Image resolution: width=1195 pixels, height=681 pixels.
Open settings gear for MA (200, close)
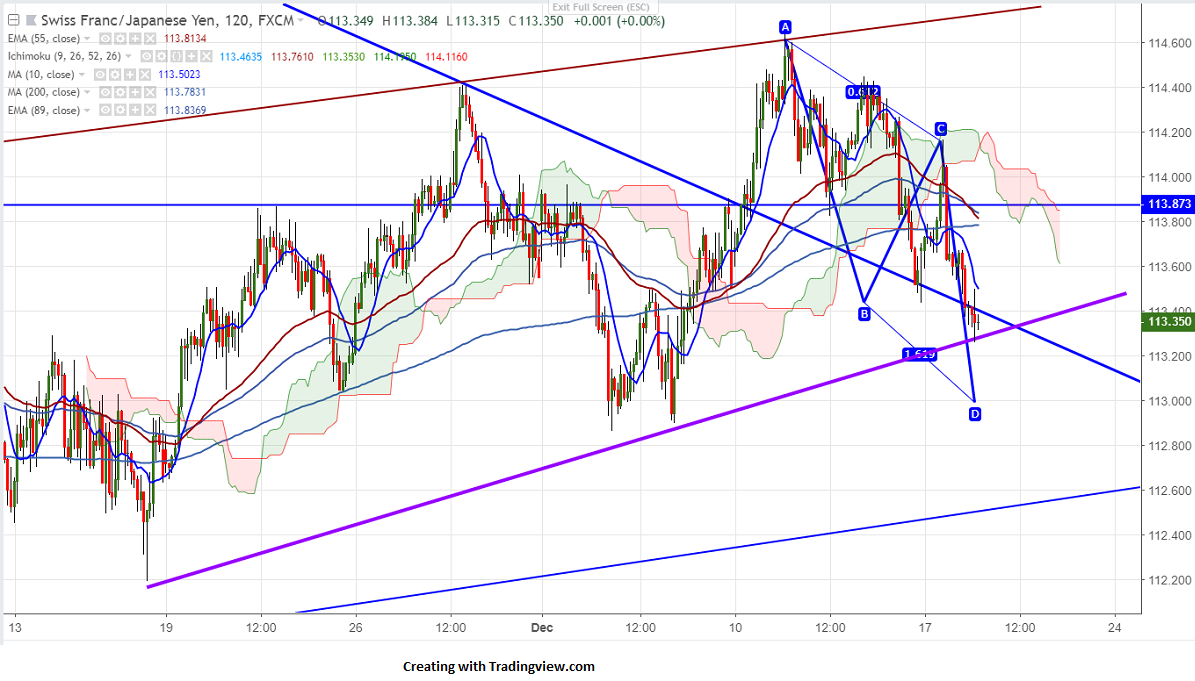click(120, 92)
